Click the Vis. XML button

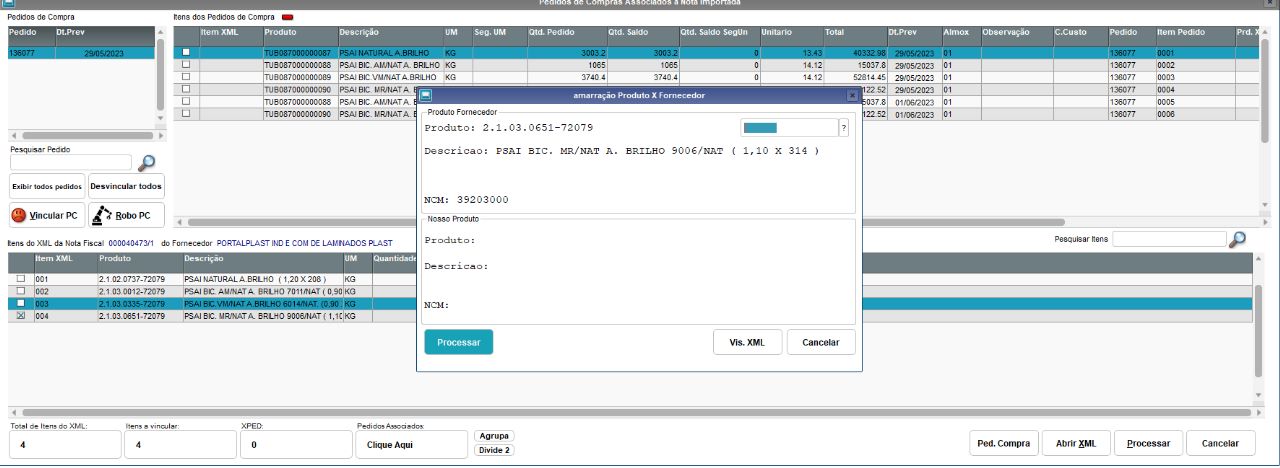click(x=747, y=342)
